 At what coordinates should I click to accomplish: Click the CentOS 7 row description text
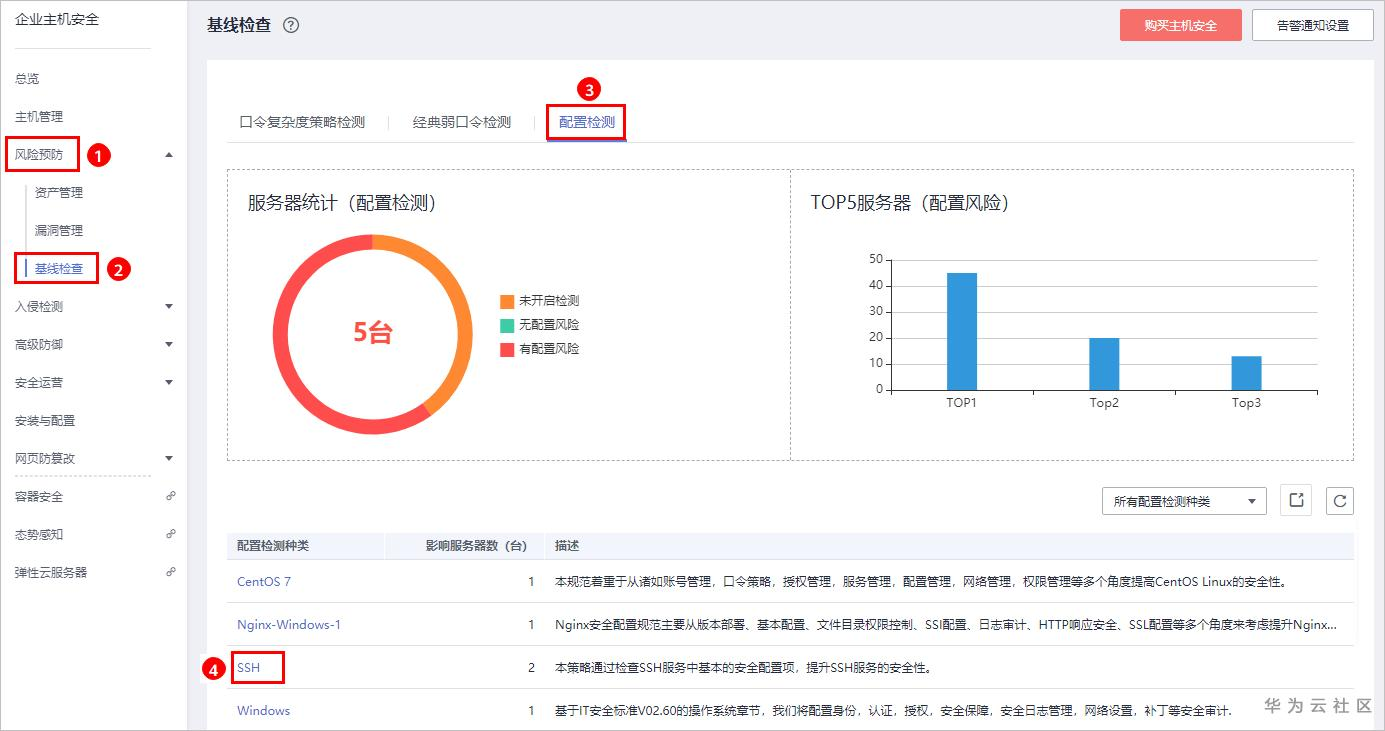(x=920, y=582)
